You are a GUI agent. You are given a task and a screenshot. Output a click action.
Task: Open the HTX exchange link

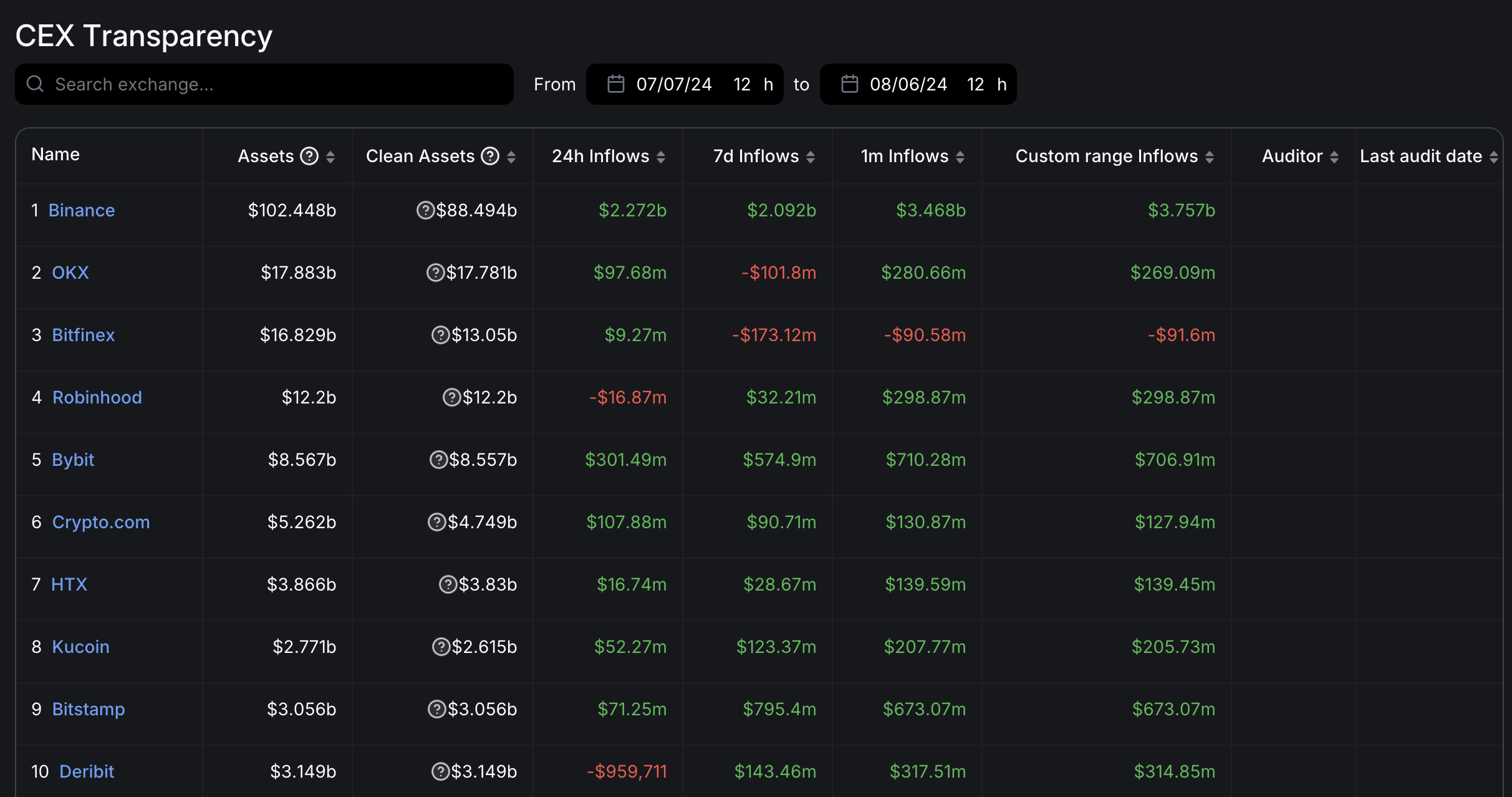tap(69, 584)
